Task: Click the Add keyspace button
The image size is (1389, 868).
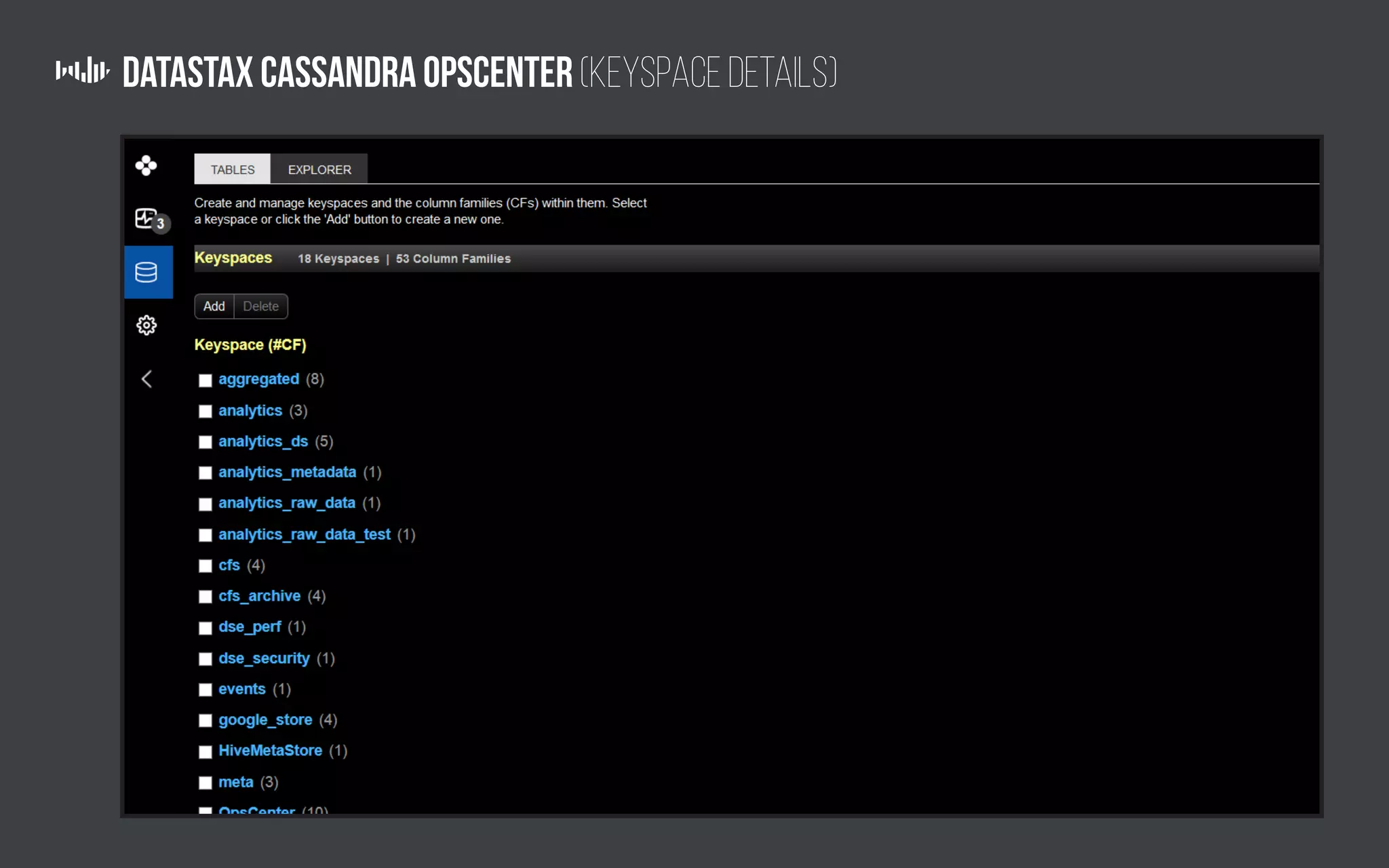Action: pyautogui.click(x=214, y=307)
